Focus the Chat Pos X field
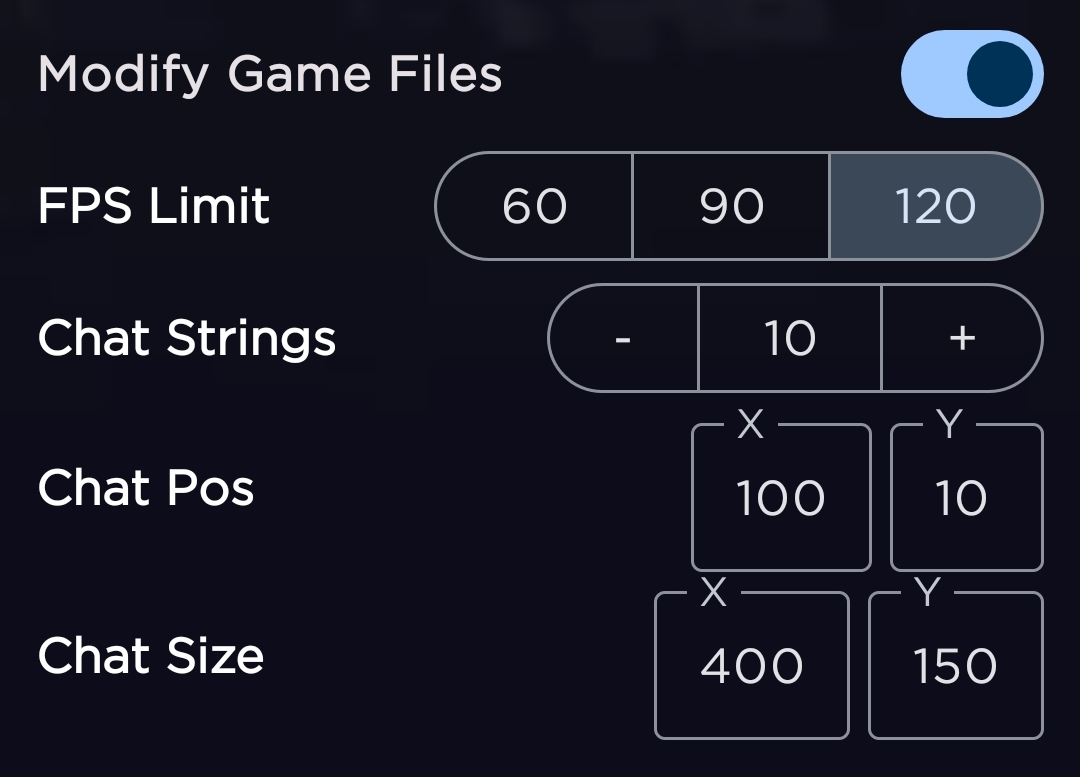The image size is (1080, 777). pyautogui.click(x=781, y=498)
